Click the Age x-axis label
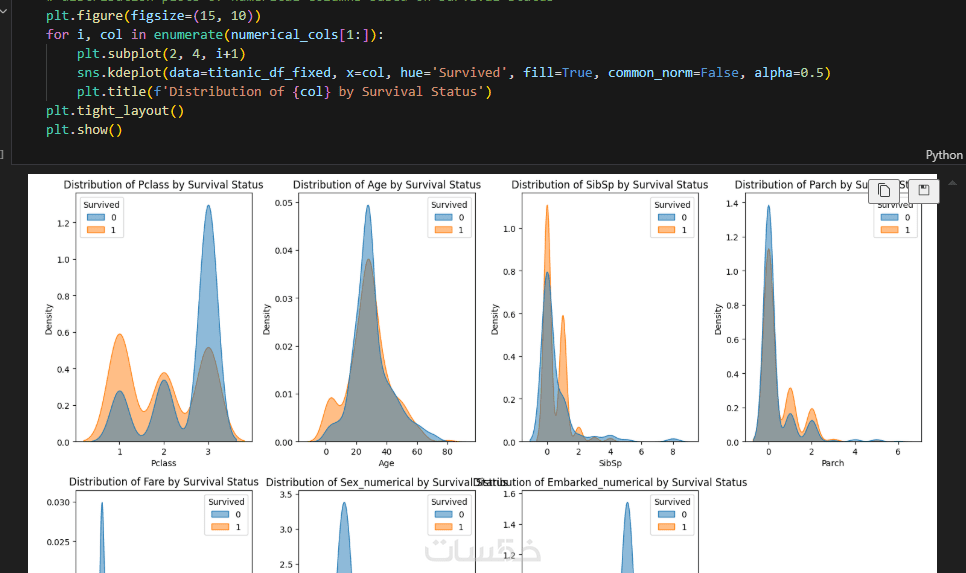The image size is (966, 573). 386,463
